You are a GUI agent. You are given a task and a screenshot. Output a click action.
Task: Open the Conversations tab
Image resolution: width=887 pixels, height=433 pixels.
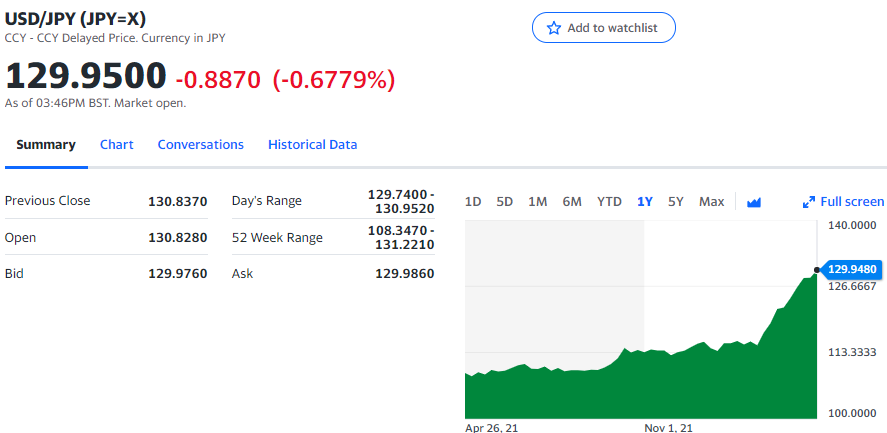pos(200,145)
